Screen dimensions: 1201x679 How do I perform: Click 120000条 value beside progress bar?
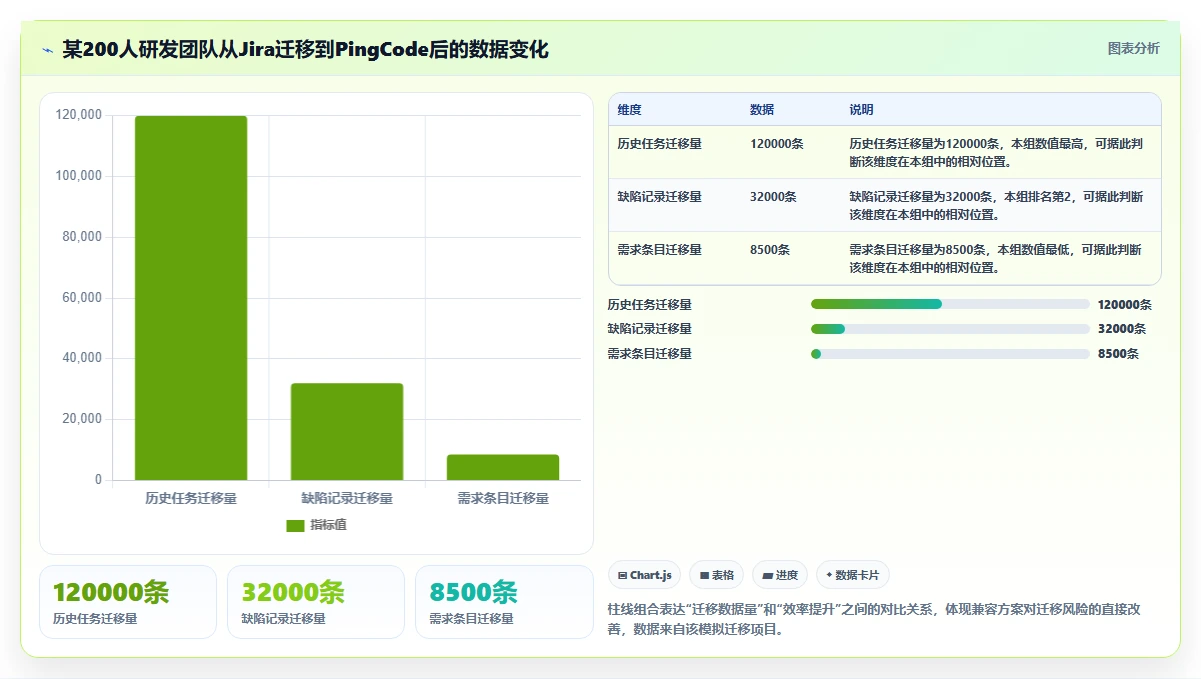[x=1125, y=305]
